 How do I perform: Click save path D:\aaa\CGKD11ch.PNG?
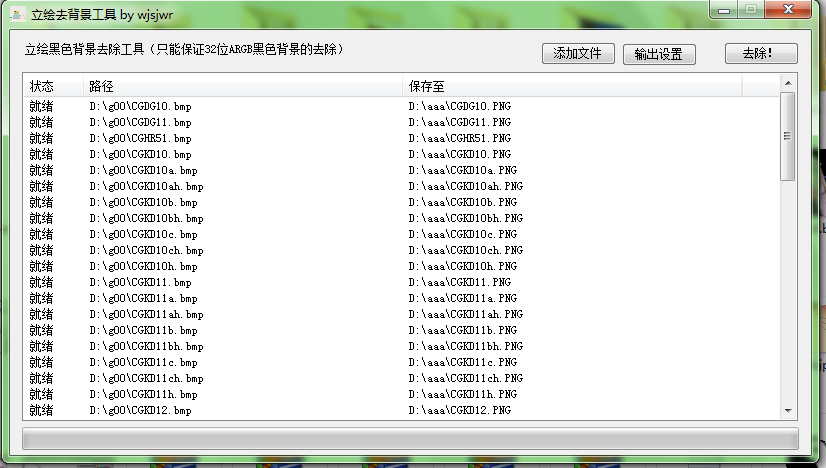[x=466, y=378]
